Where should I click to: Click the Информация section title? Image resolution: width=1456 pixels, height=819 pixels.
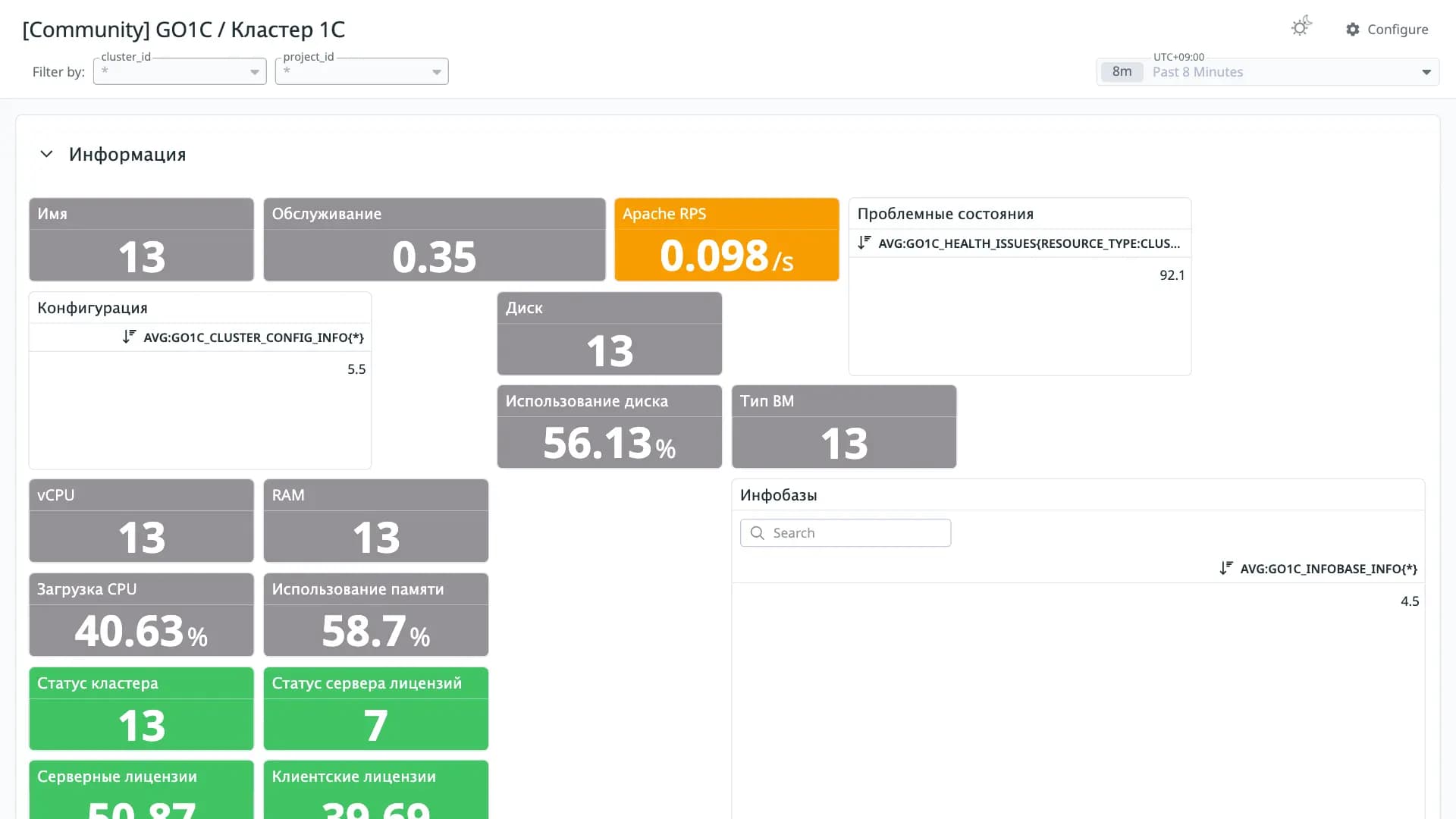[x=127, y=155]
